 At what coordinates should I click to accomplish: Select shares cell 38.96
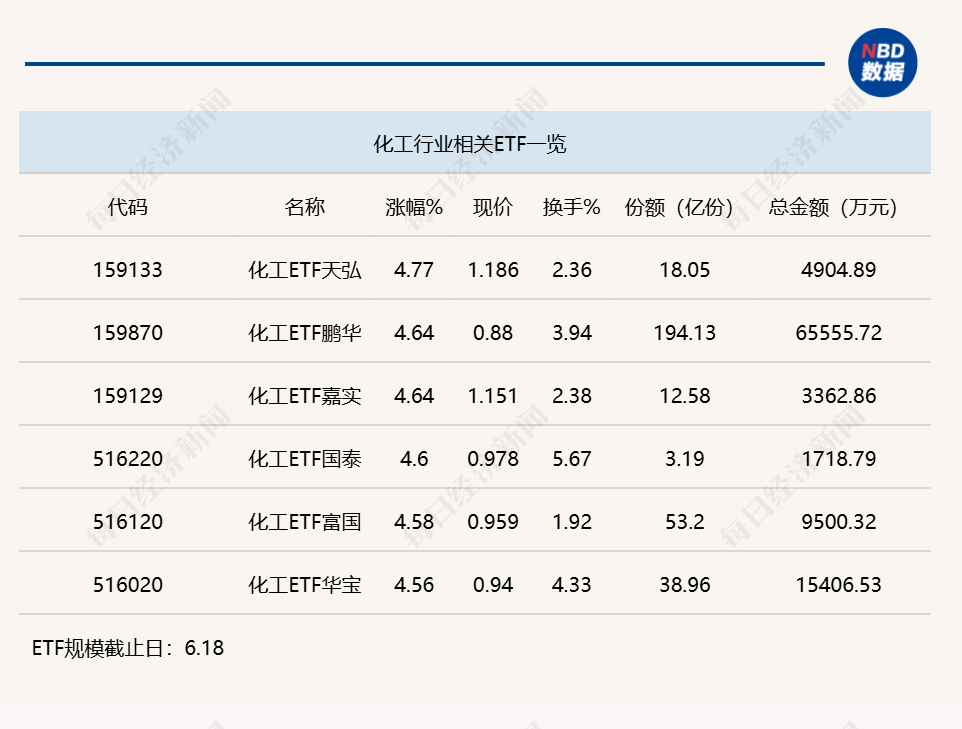point(685,585)
